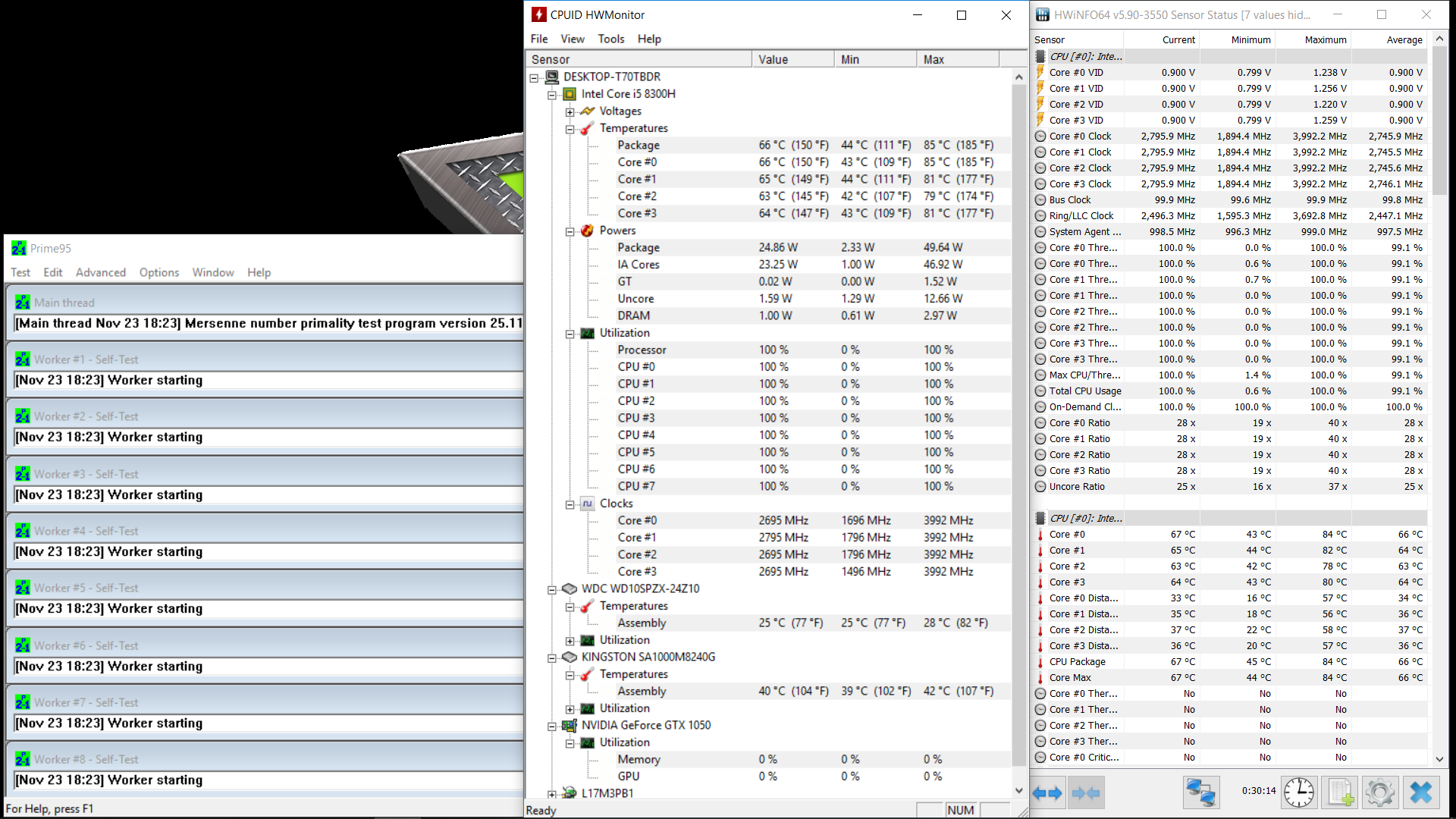Click the HWiNFO vertical scrollbar thumb
Screen dimensions: 1456x819
pyautogui.click(x=1439, y=120)
